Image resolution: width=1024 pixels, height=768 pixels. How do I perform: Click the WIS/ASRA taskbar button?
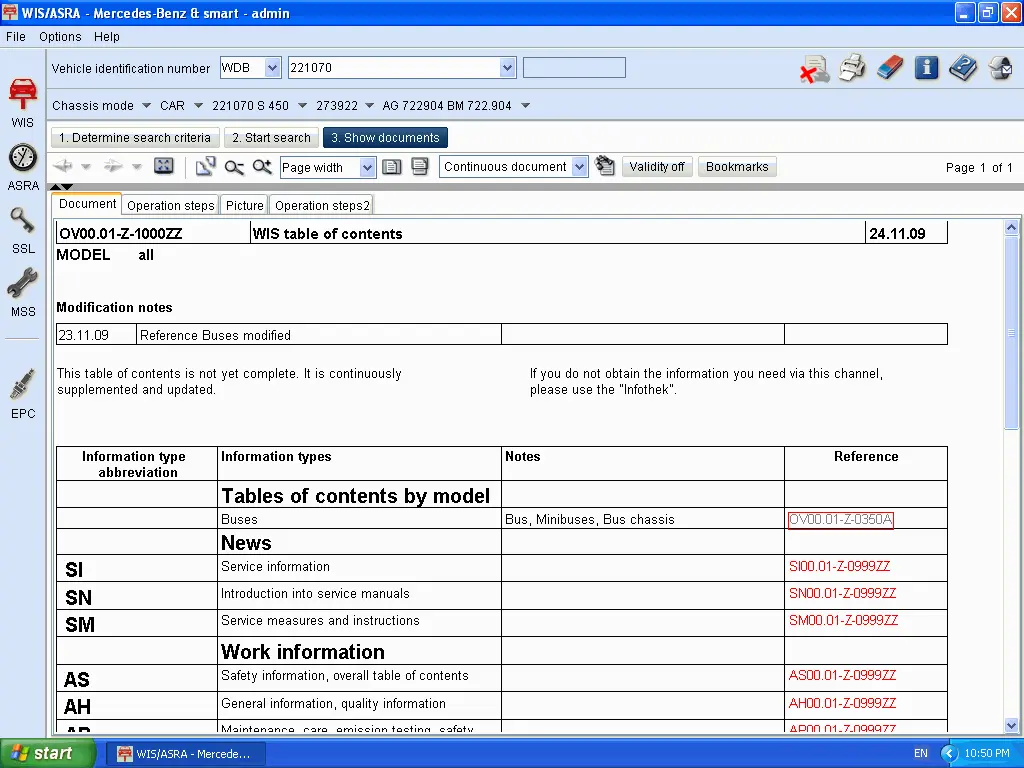pos(184,754)
